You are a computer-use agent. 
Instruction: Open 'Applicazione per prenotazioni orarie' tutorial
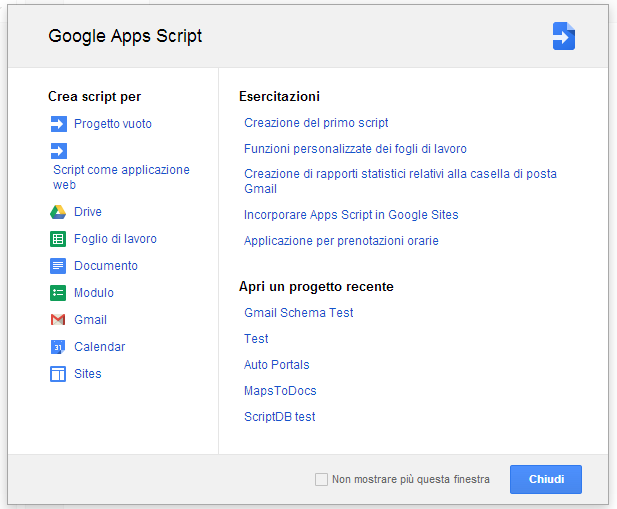point(341,241)
